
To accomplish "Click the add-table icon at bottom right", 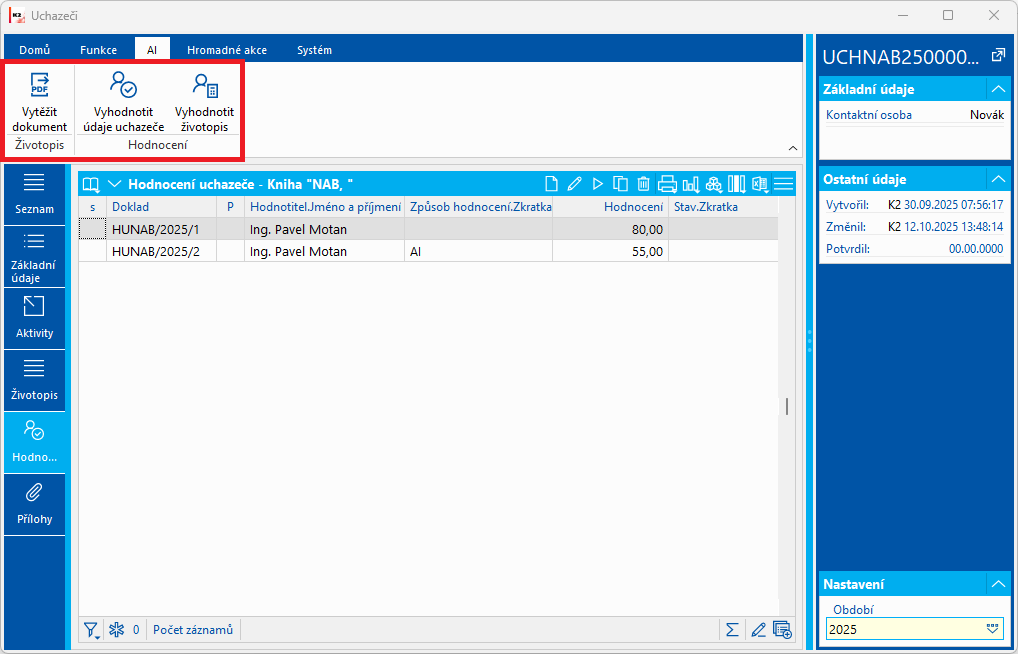I will [x=782, y=629].
